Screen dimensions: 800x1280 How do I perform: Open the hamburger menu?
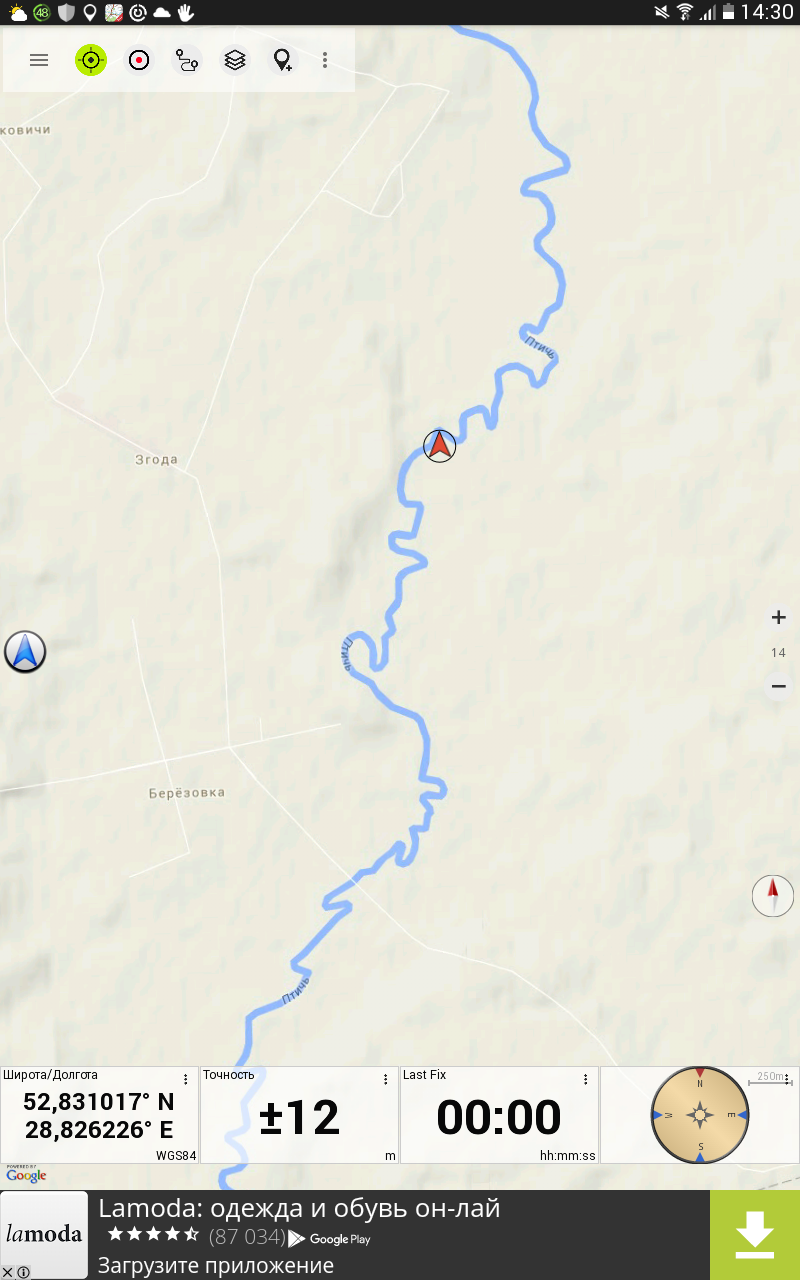click(39, 60)
